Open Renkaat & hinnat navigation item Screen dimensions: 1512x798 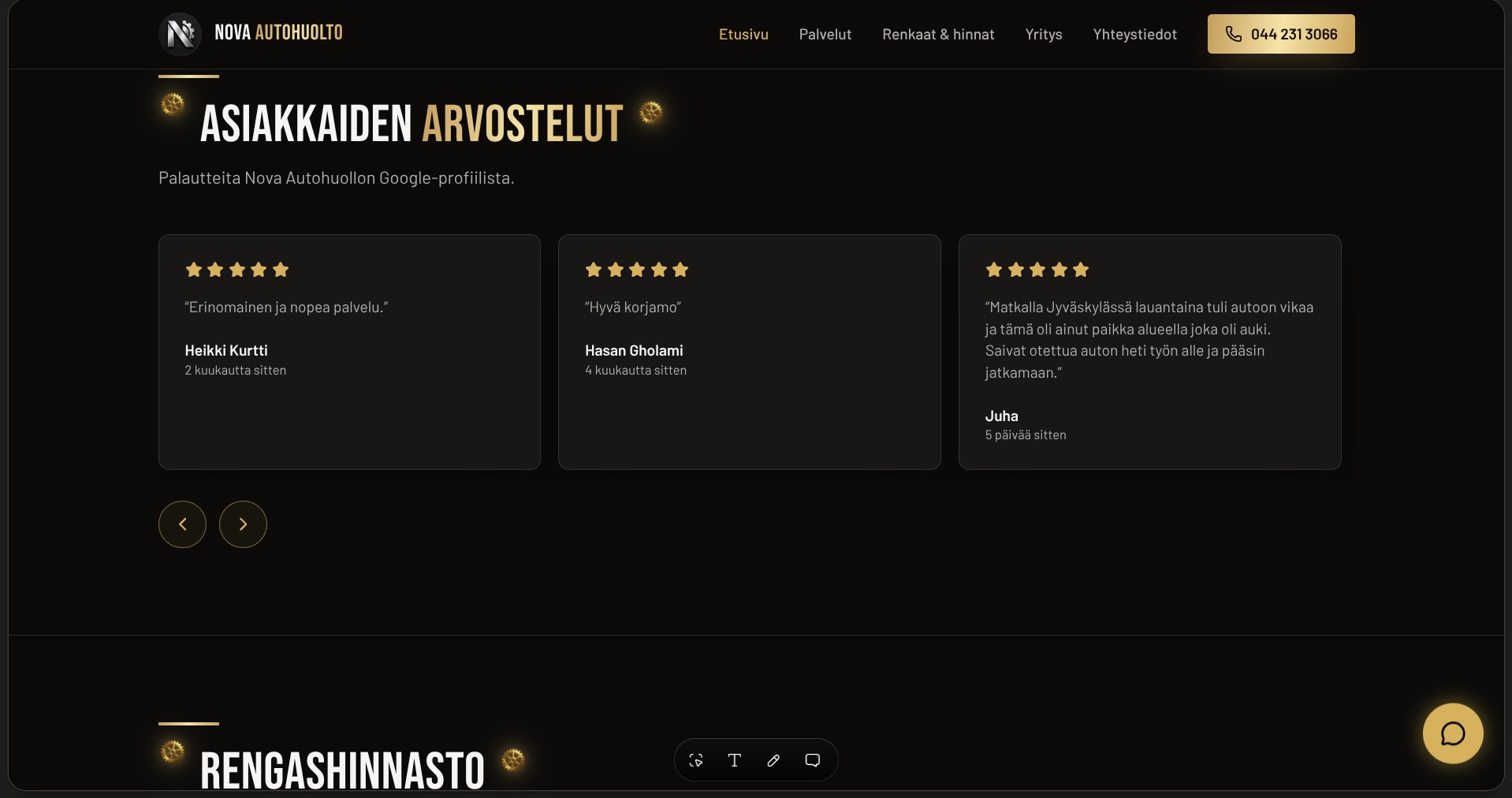(x=938, y=34)
